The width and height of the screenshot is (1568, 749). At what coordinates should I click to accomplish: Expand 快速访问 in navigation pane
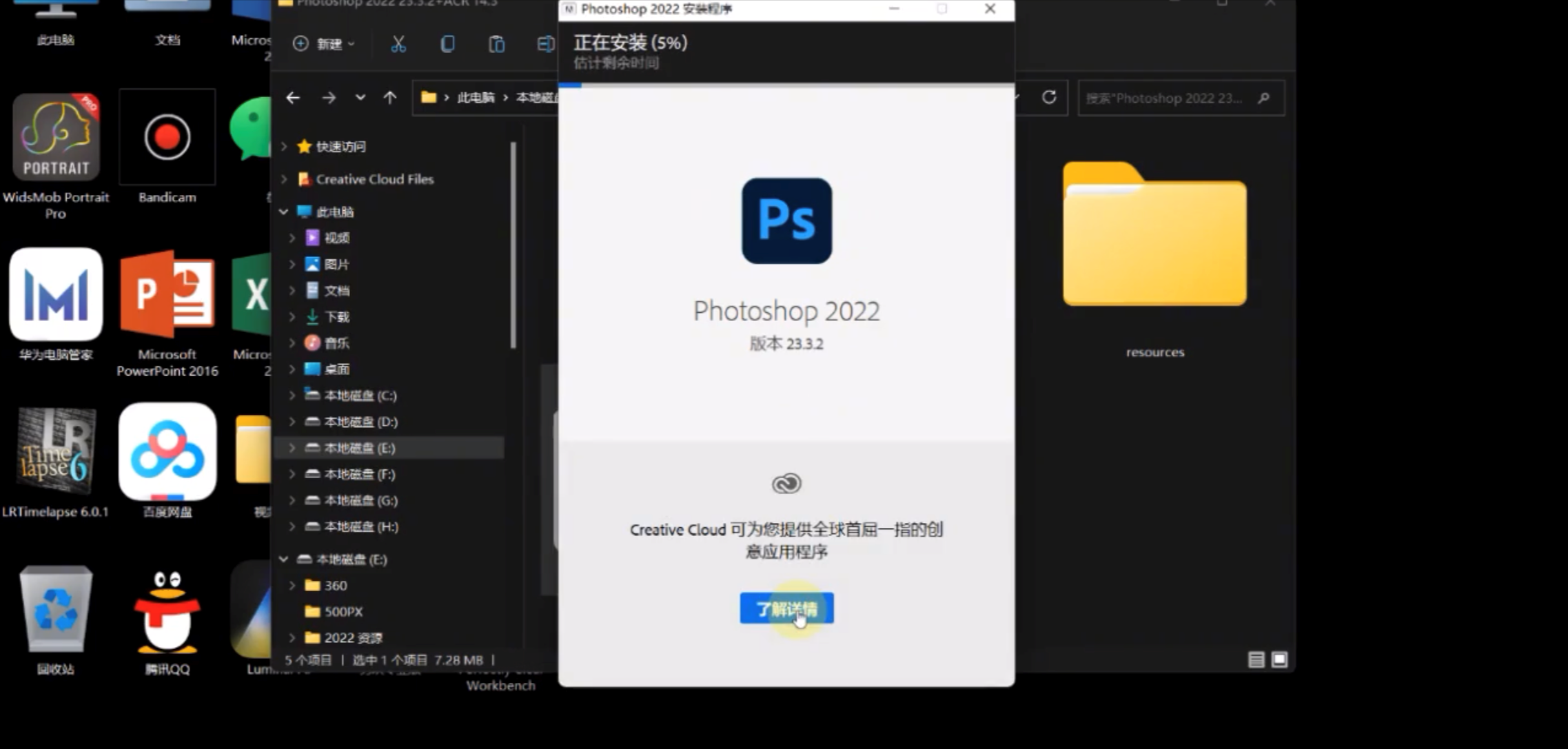[284, 146]
